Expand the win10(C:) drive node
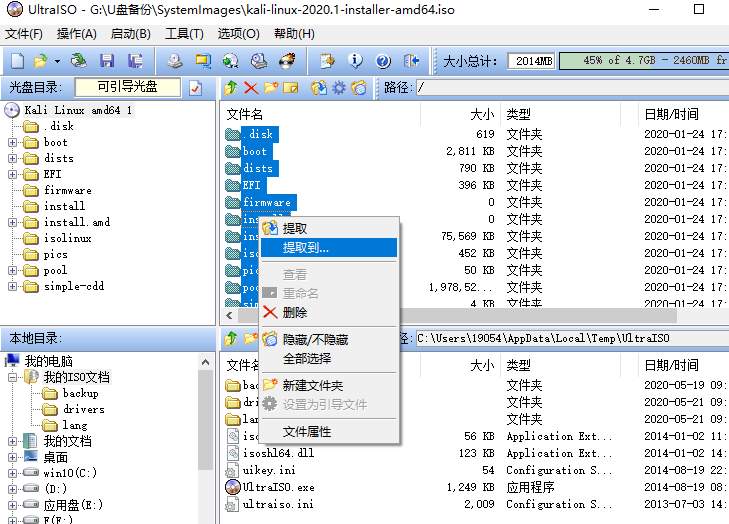This screenshot has width=729, height=524. pos(13,473)
